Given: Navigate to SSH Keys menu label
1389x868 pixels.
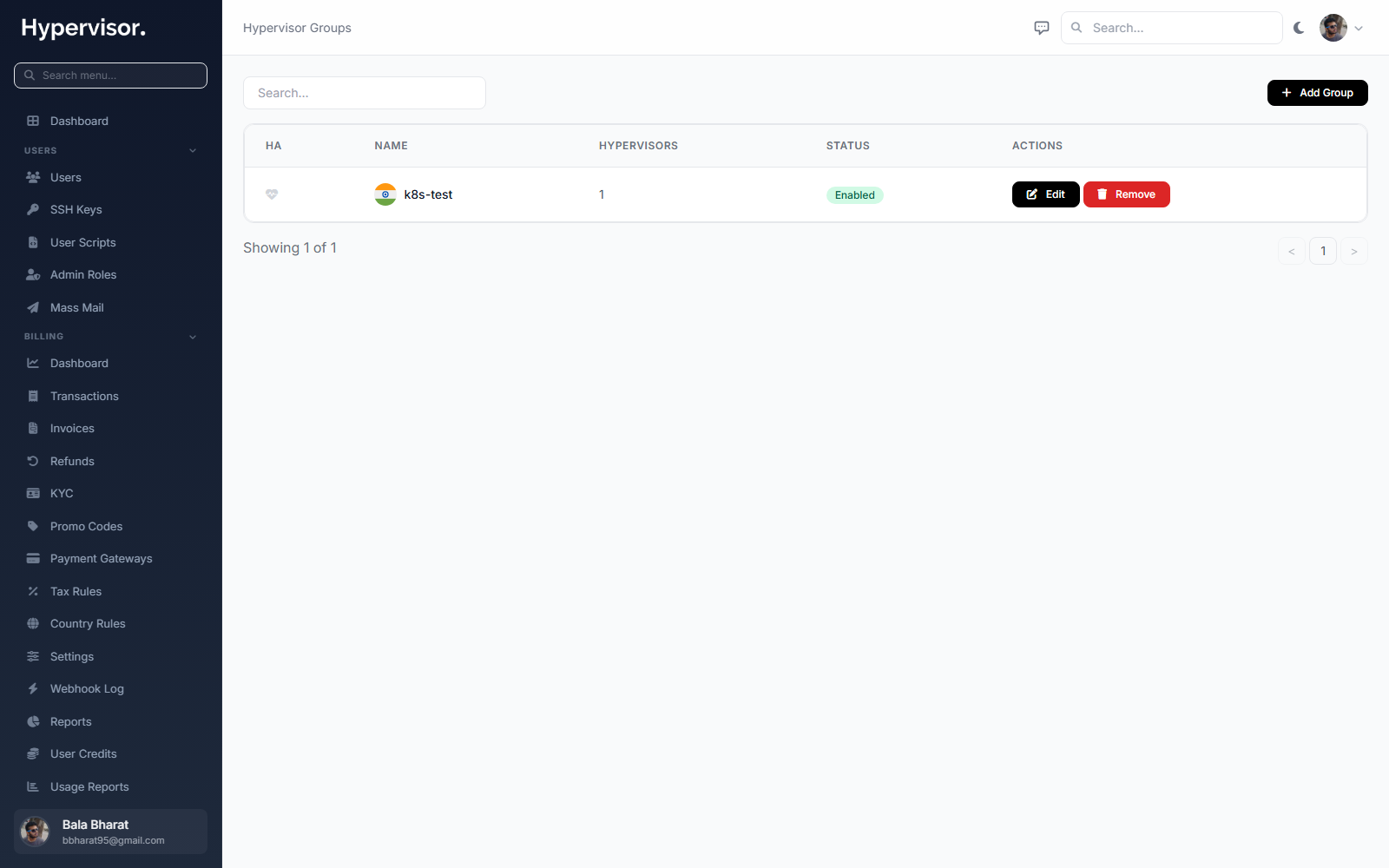Looking at the screenshot, I should coord(76,209).
